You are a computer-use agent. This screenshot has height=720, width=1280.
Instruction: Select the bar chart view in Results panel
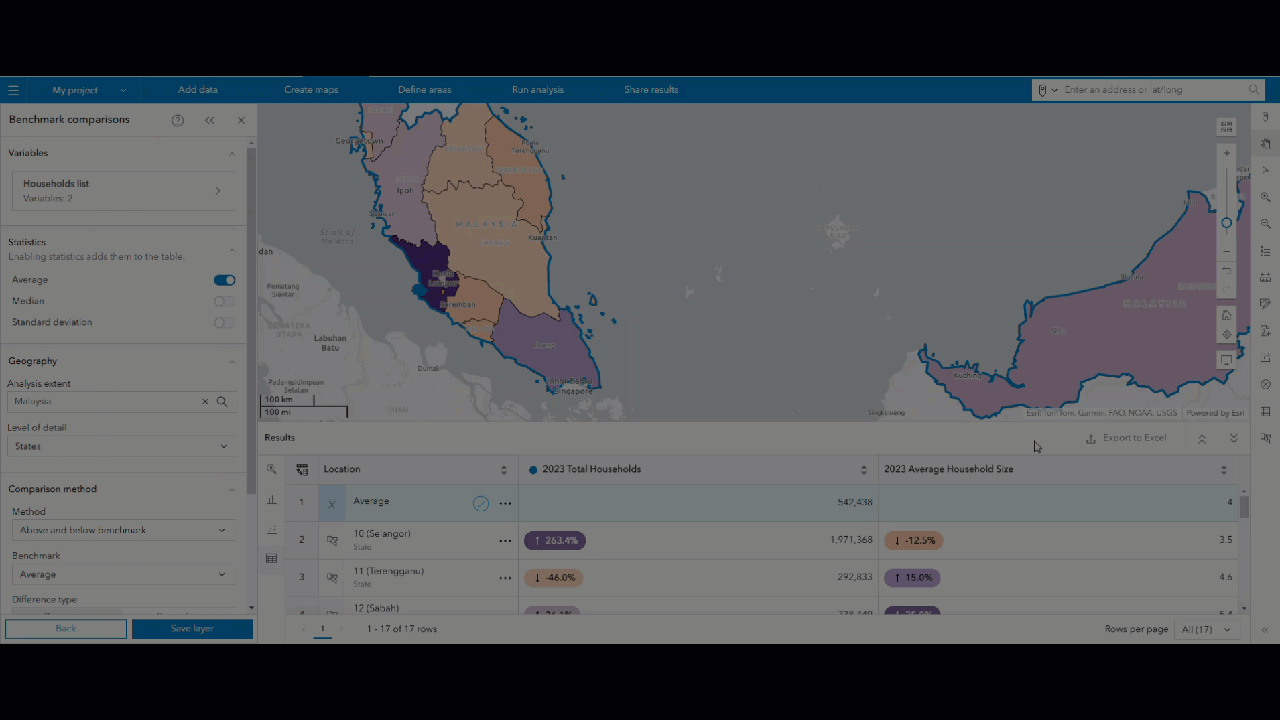pyautogui.click(x=270, y=499)
